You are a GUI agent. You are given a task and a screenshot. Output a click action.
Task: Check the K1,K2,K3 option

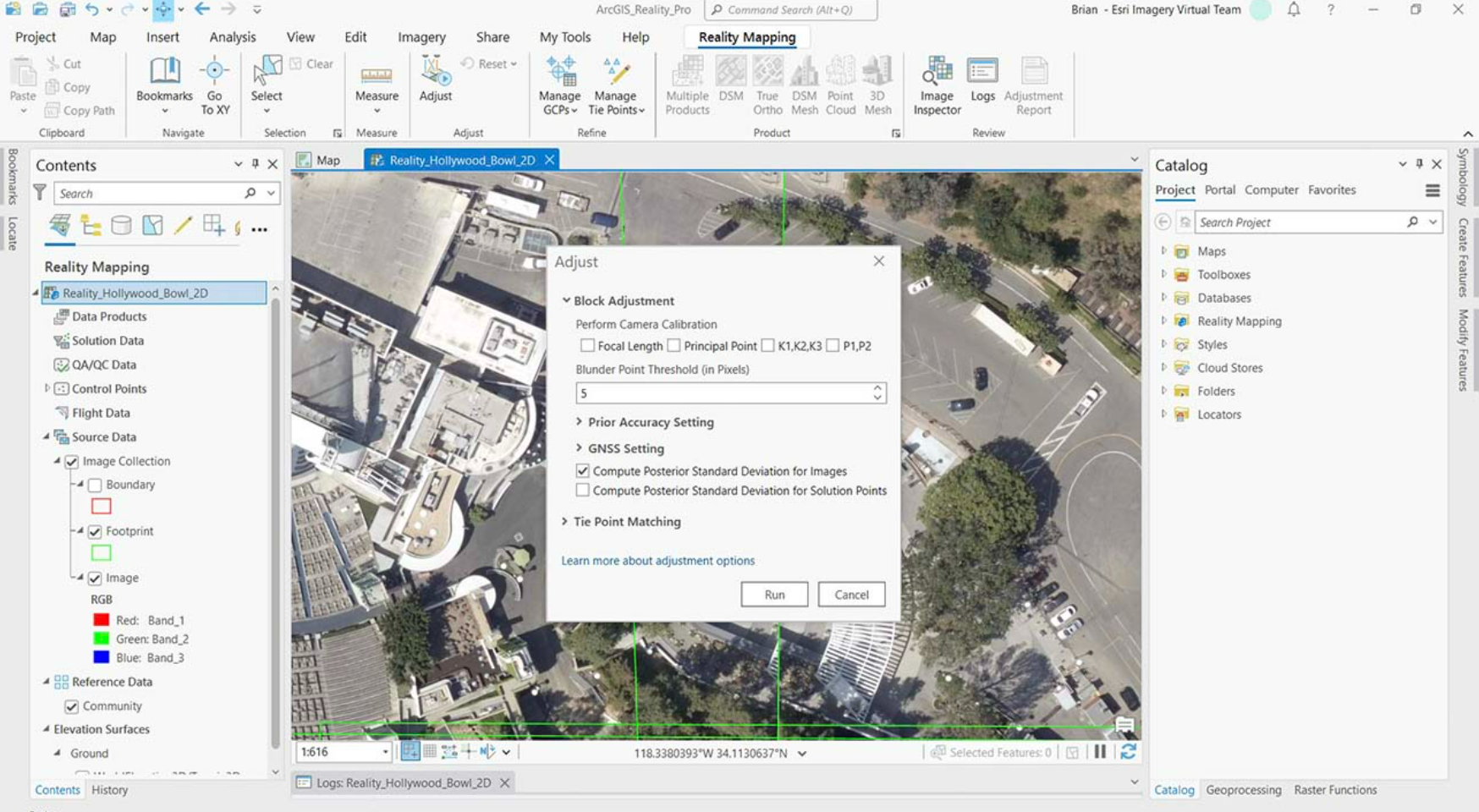(x=767, y=345)
